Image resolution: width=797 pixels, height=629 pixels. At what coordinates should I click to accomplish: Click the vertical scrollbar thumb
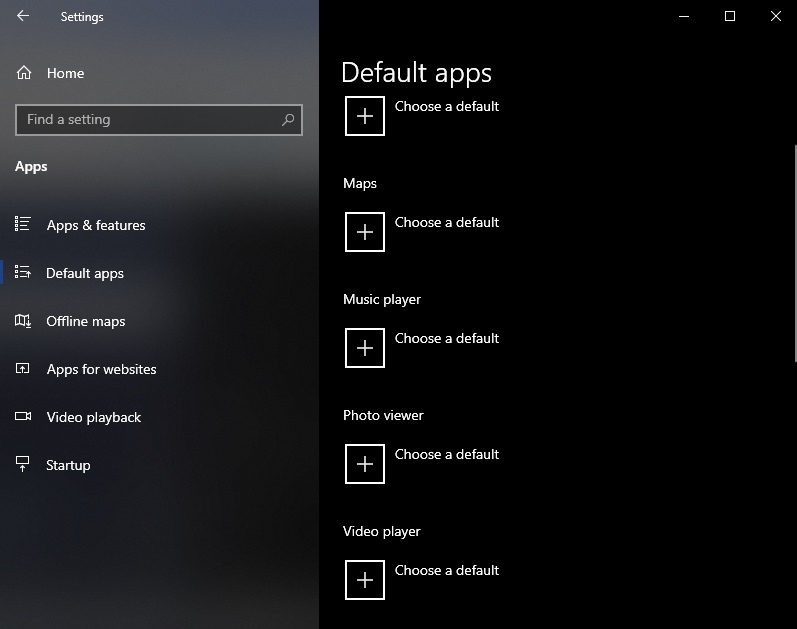point(795,253)
